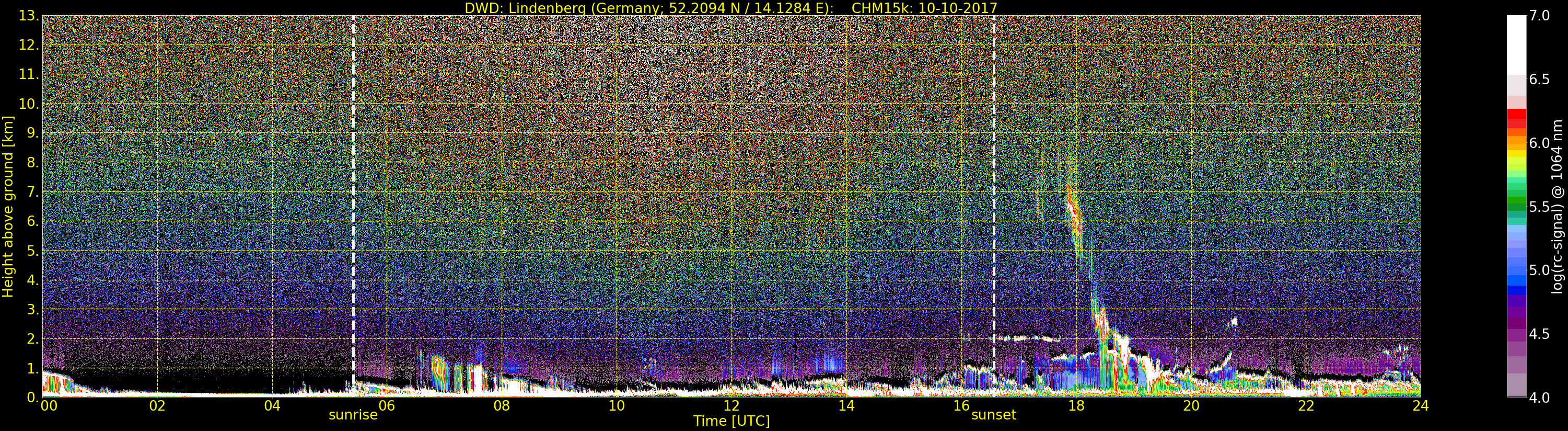
Task: Click the '5.0' colorbar tick label
Action: tap(1539, 270)
